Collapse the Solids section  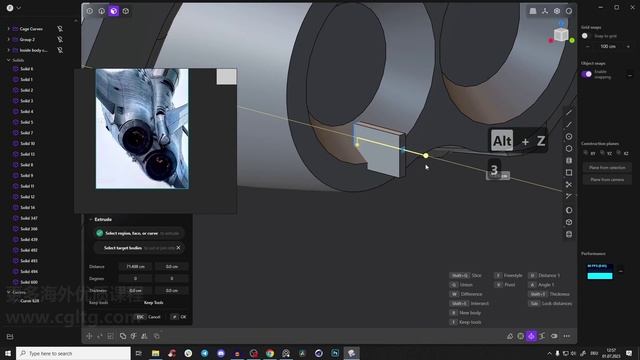coord(9,60)
